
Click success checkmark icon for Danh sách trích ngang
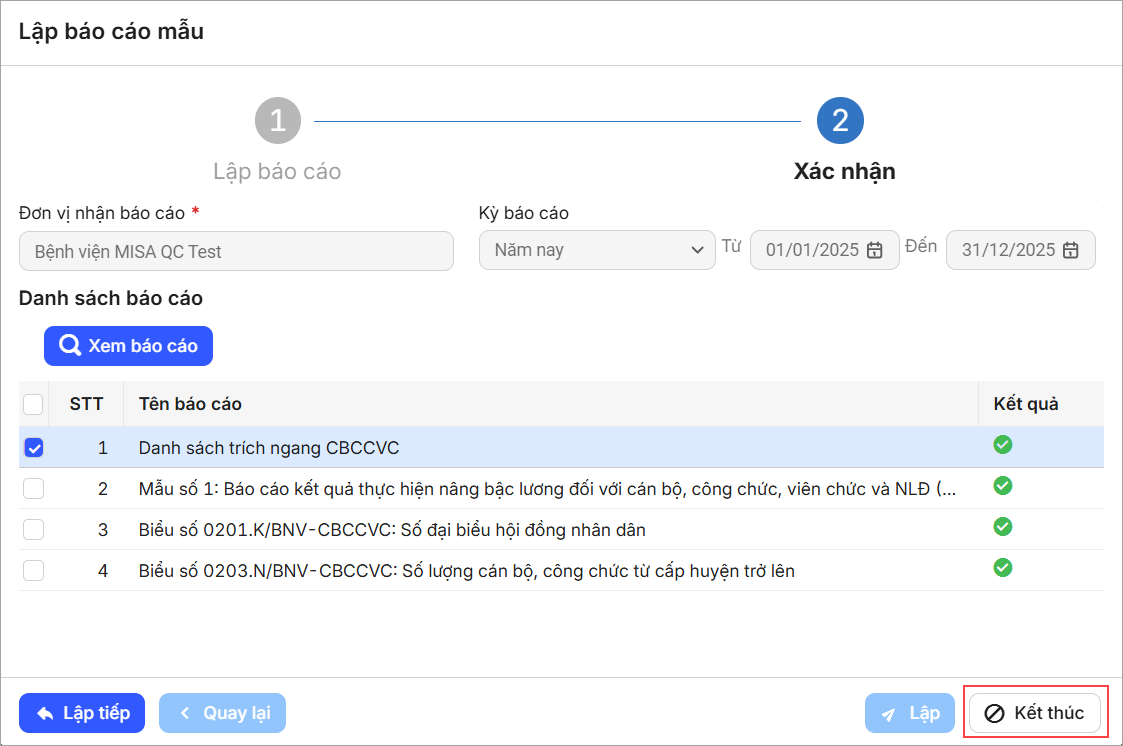pyautogui.click(x=1003, y=445)
